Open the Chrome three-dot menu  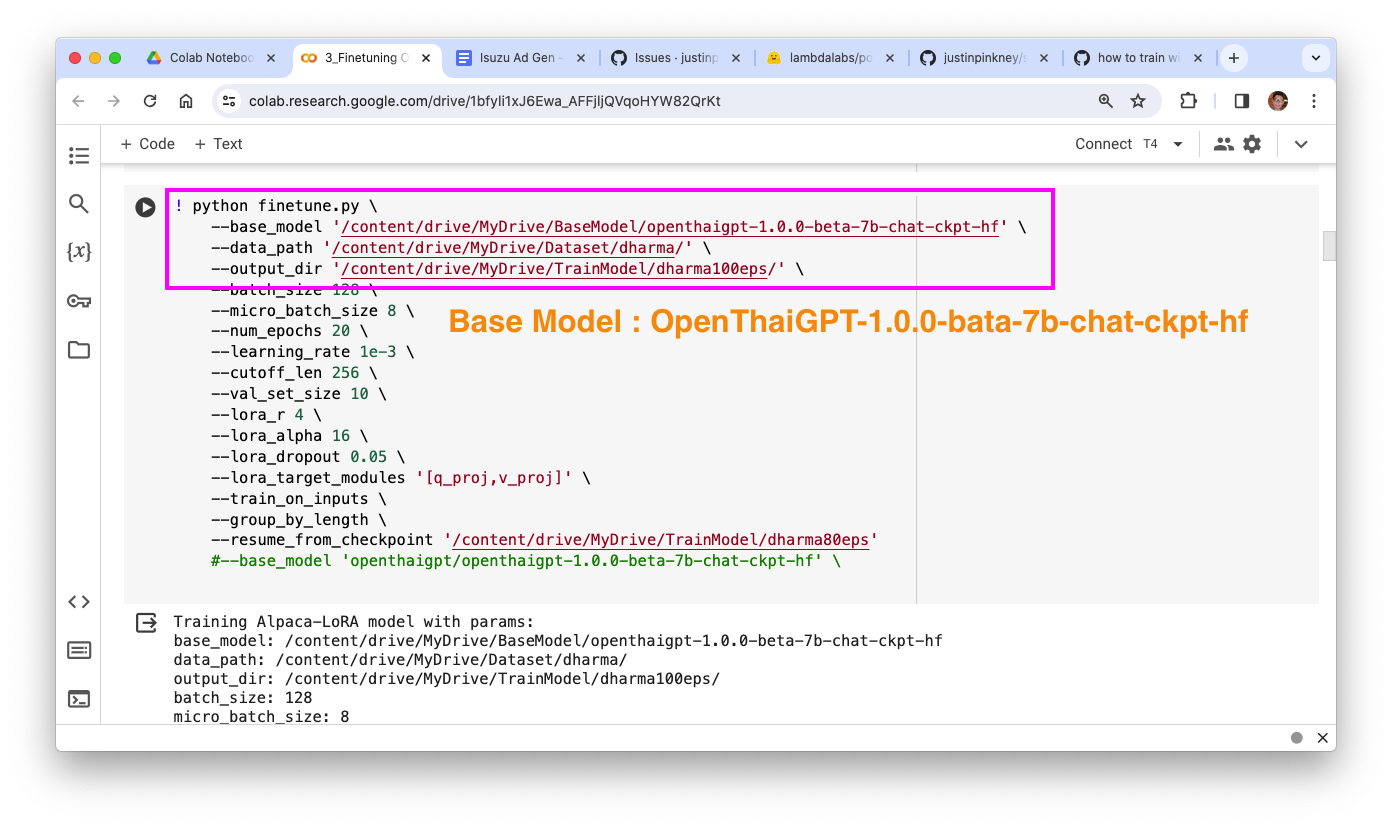click(1314, 101)
